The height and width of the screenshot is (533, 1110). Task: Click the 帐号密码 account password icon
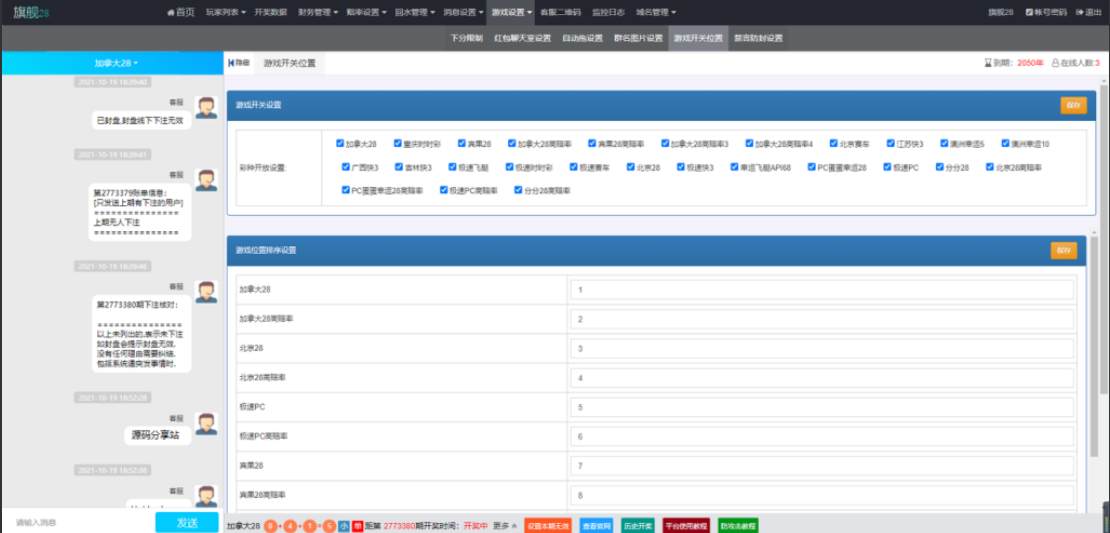point(1029,12)
